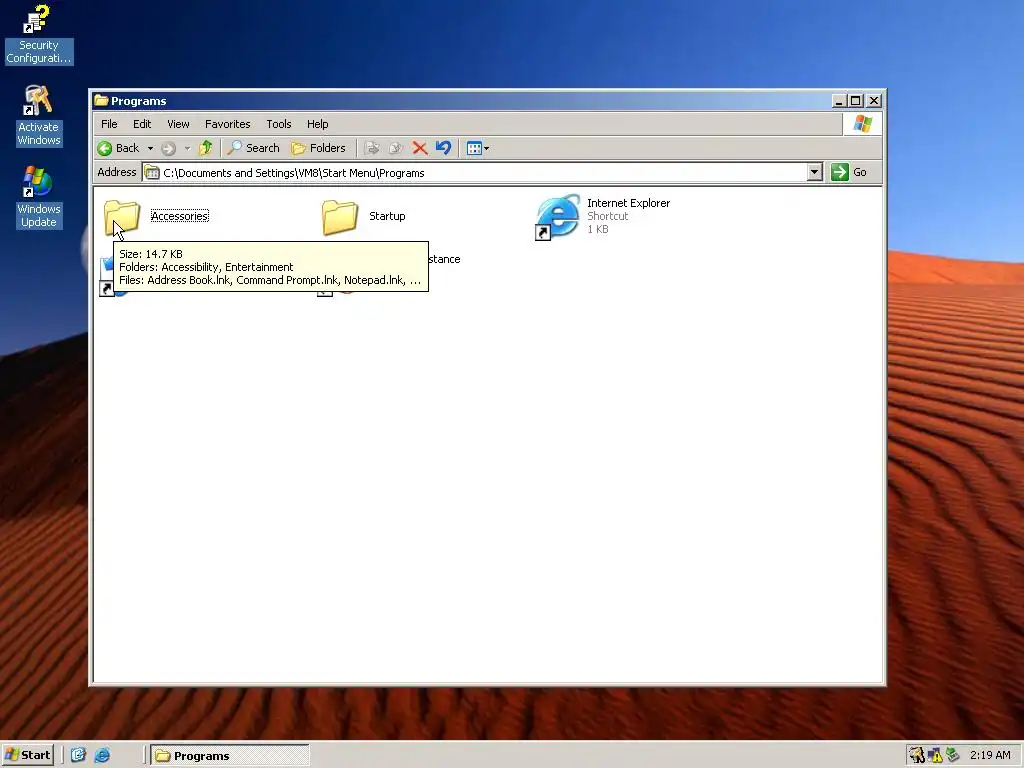Click the Programs taskbar button
Screen dimensions: 1024x768
[x=230, y=756]
